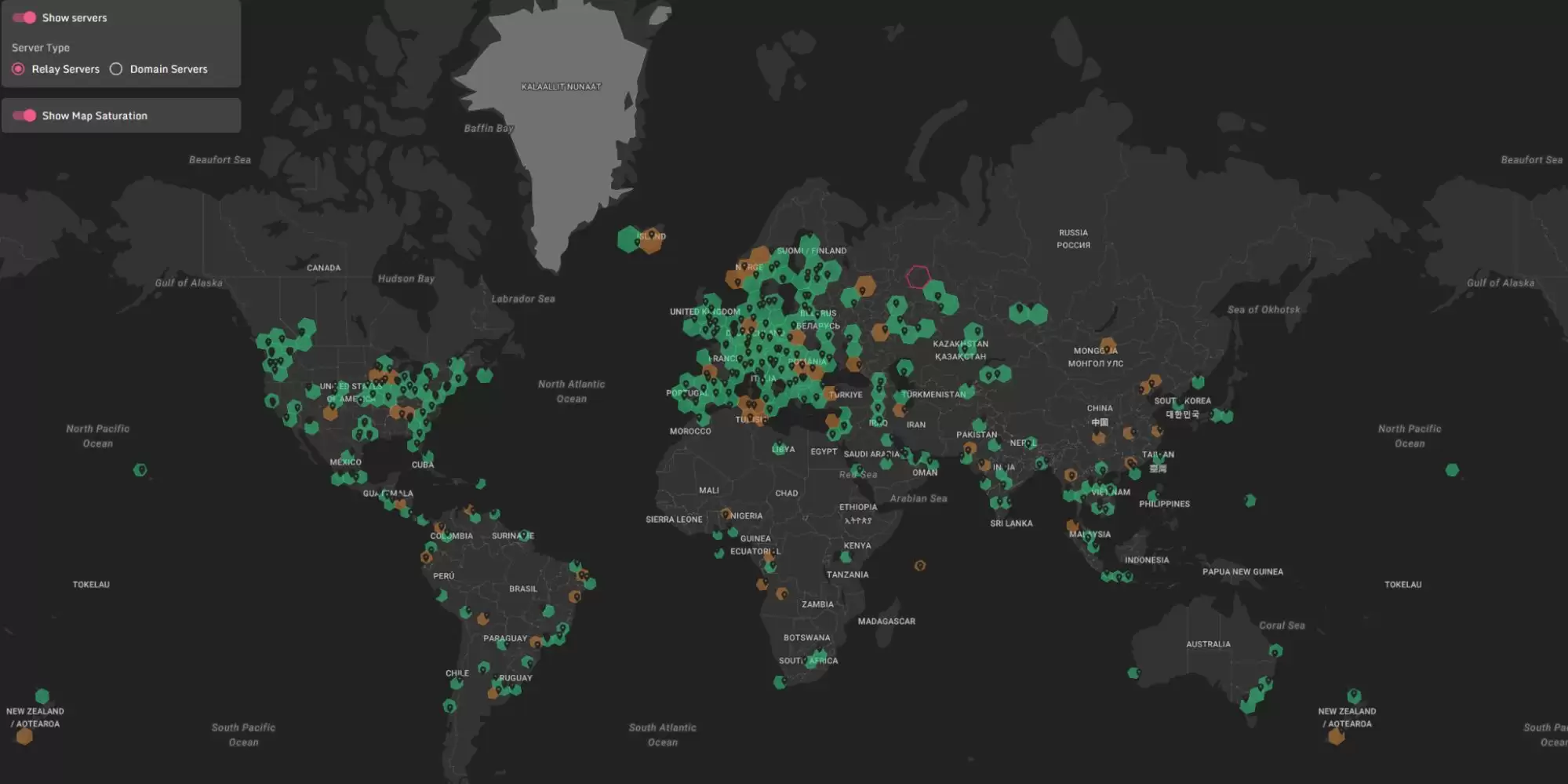Select the green hexagon southwest of Australia
Viewport: 1568px width, 784px height.
[1133, 673]
